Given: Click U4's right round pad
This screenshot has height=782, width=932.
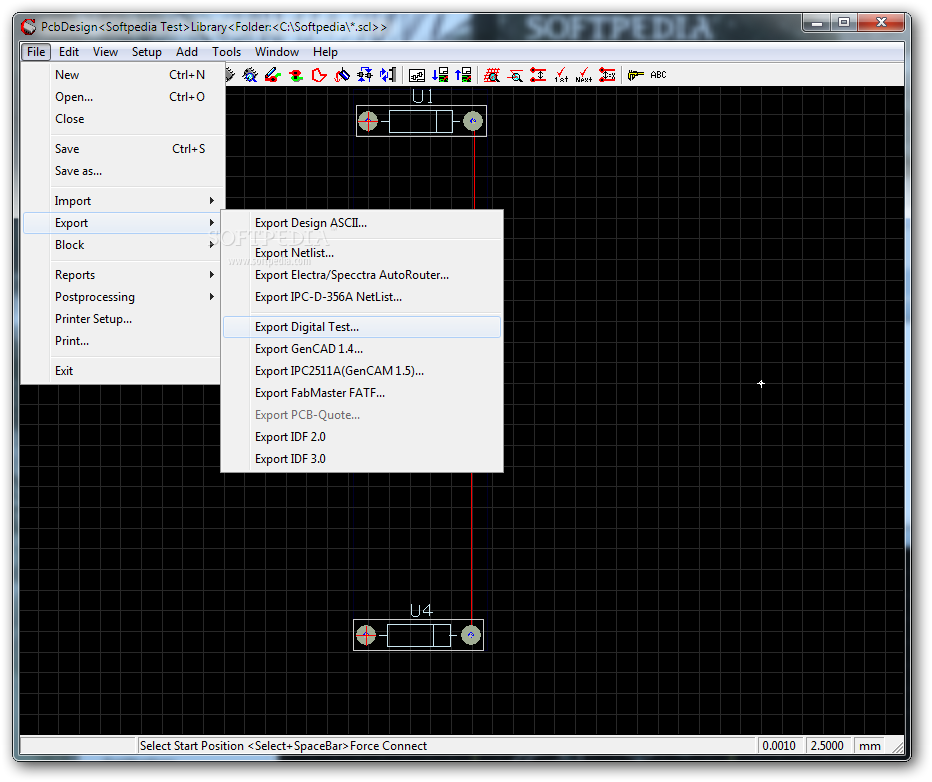Looking at the screenshot, I should pyautogui.click(x=471, y=635).
